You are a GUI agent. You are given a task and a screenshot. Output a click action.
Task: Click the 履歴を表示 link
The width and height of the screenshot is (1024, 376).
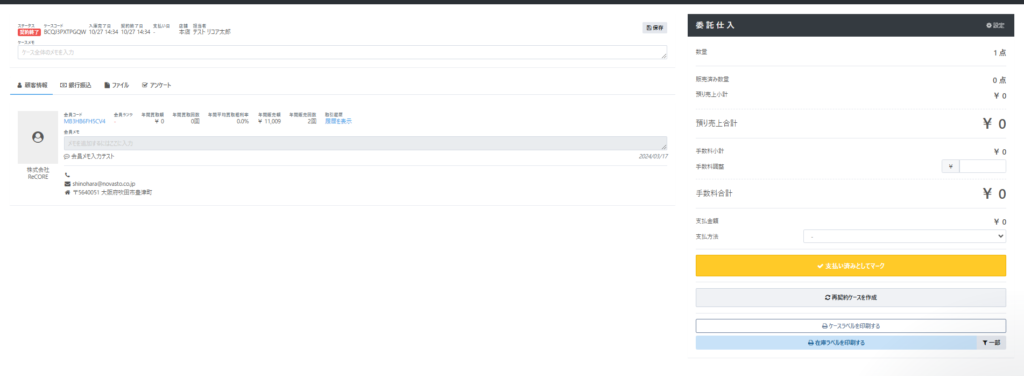[x=338, y=121]
